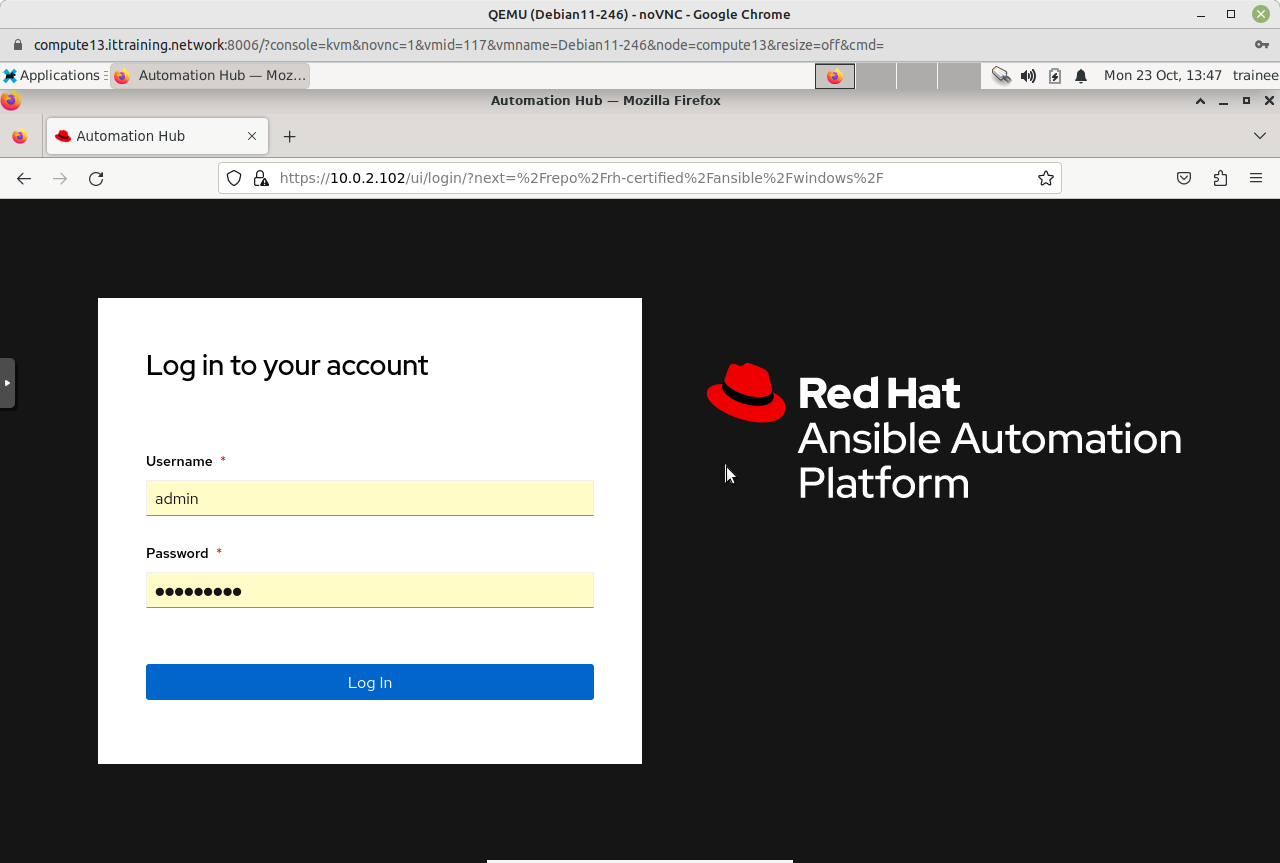This screenshot has height=863, width=1280.
Task: Focus the Username field containing admin
Action: [x=370, y=498]
